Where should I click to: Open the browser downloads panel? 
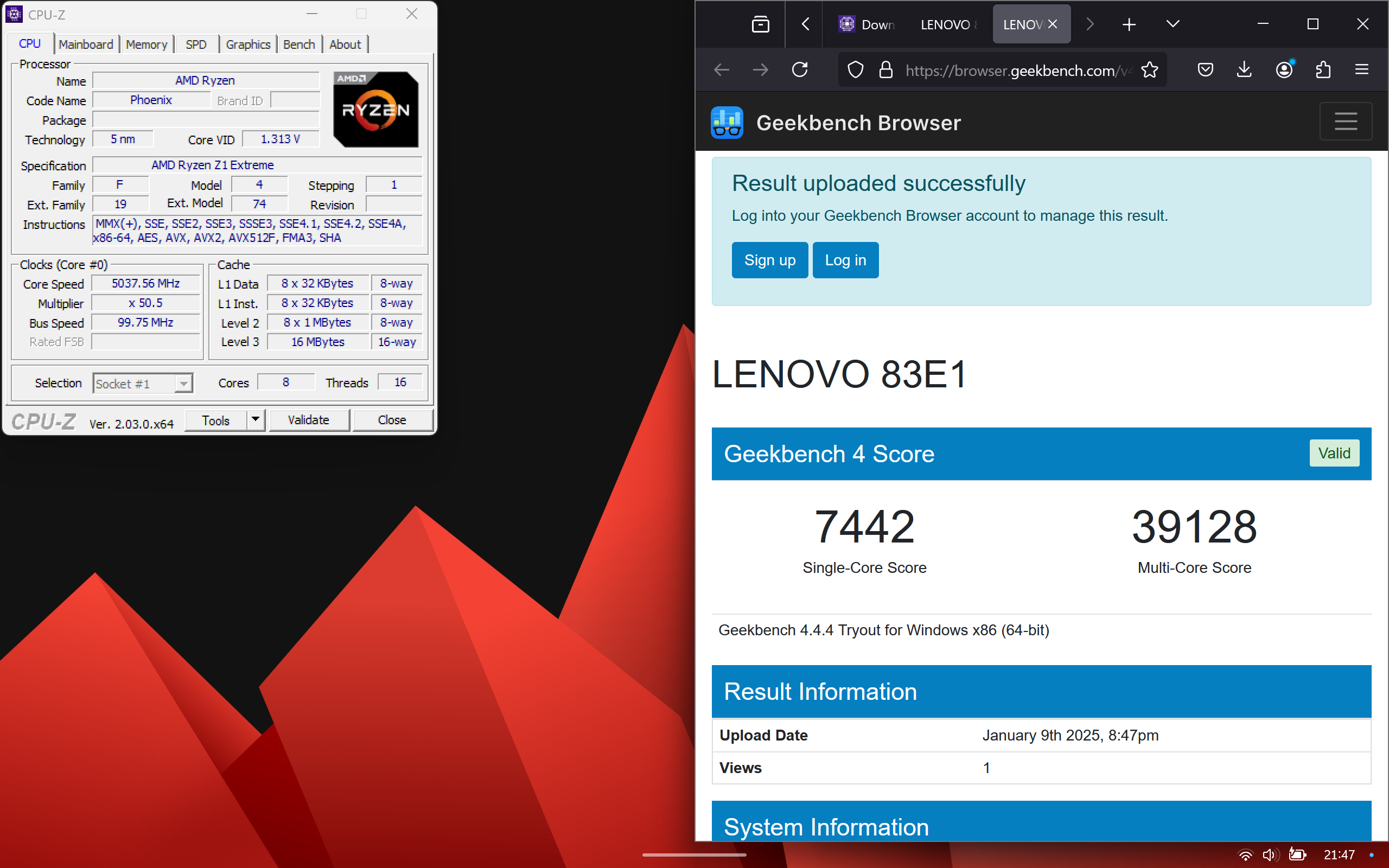click(x=1244, y=70)
